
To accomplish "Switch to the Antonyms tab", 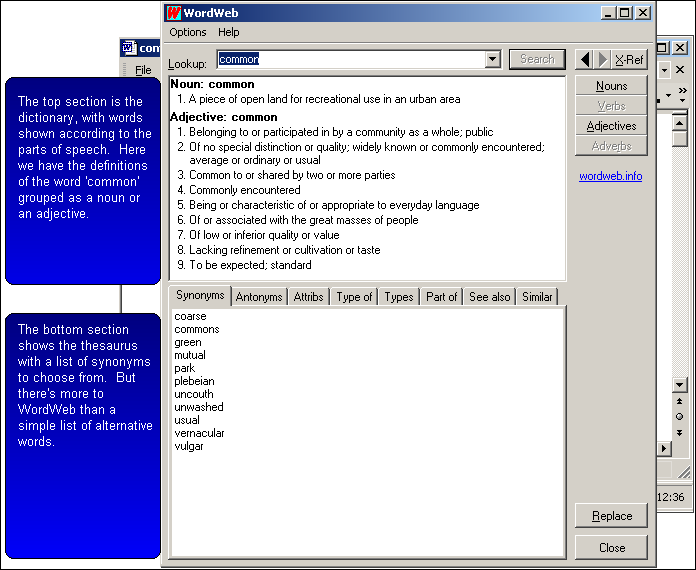I will (x=259, y=297).
